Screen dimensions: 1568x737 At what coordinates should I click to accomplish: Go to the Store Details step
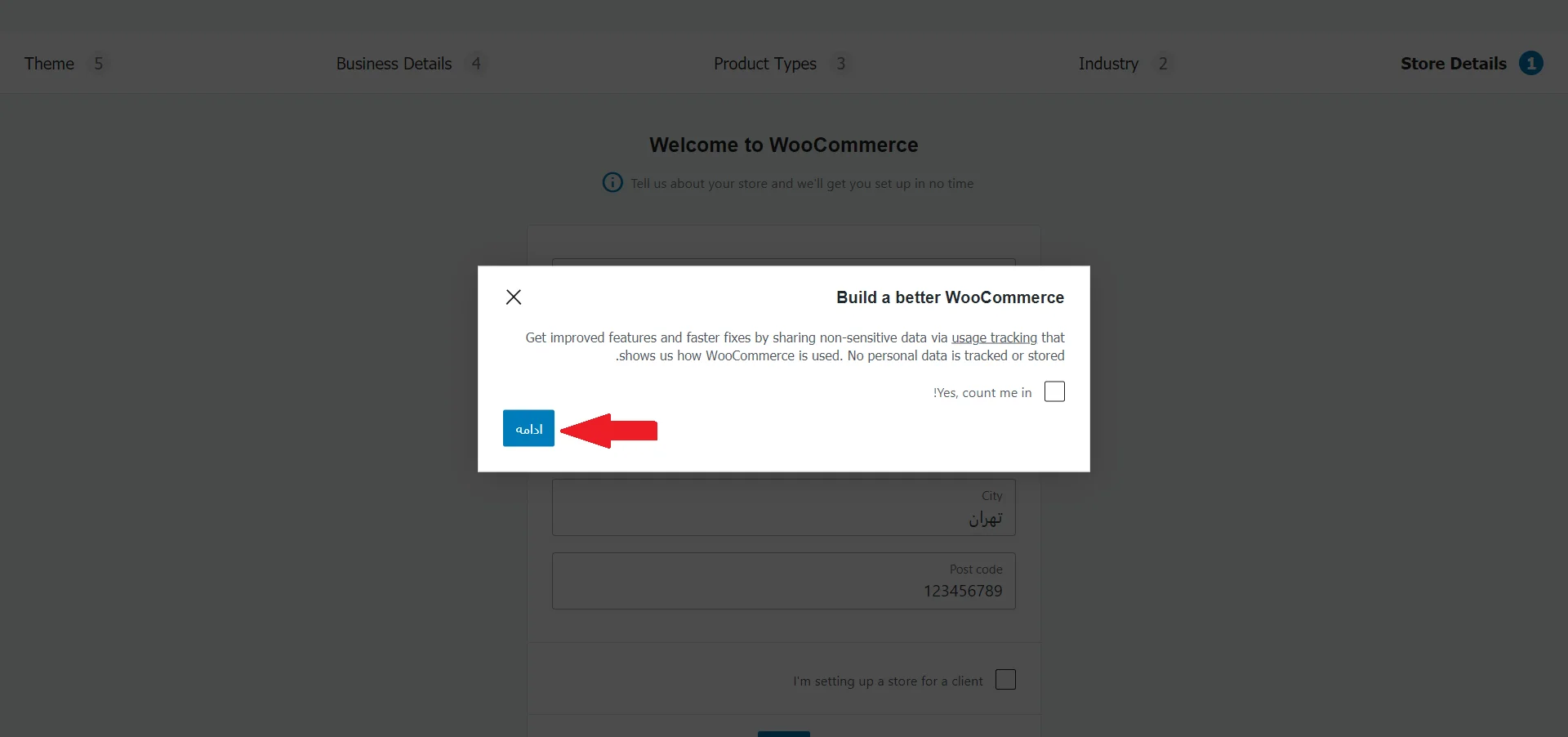pos(1453,63)
